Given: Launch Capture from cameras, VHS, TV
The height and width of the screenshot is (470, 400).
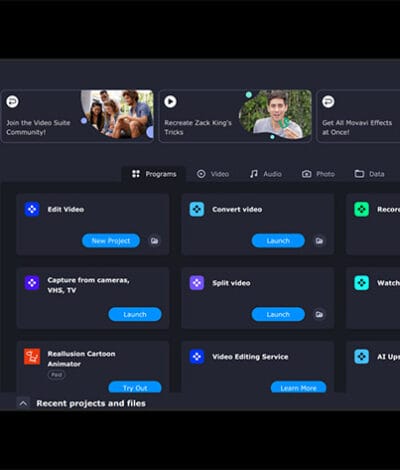Looking at the screenshot, I should [135, 314].
